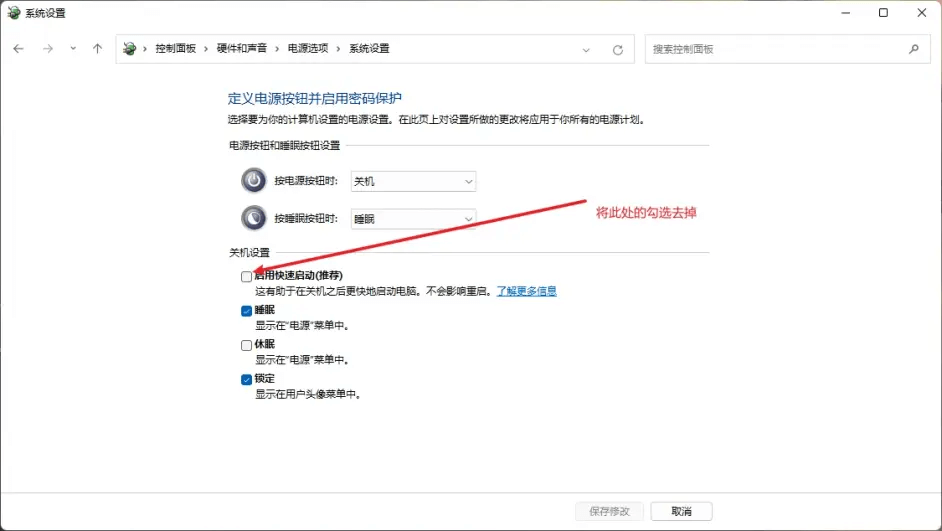Click the Control Panel icon in address bar
This screenshot has height=531, width=942.
coord(130,49)
